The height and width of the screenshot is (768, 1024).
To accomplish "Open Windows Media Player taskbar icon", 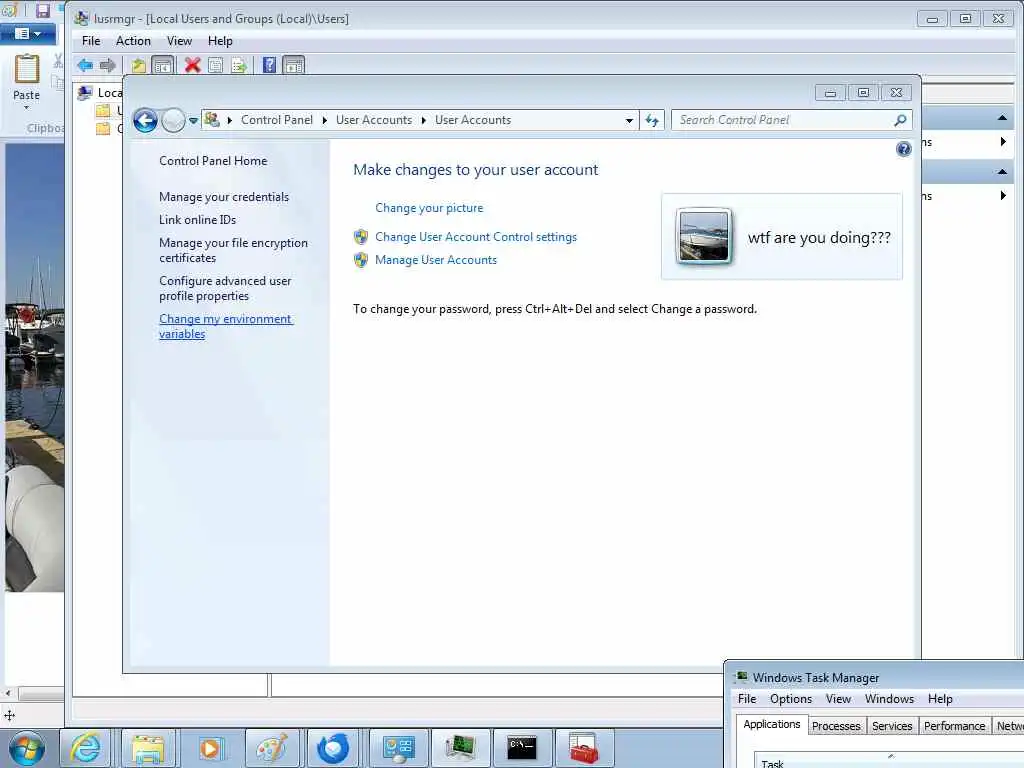I will [210, 748].
